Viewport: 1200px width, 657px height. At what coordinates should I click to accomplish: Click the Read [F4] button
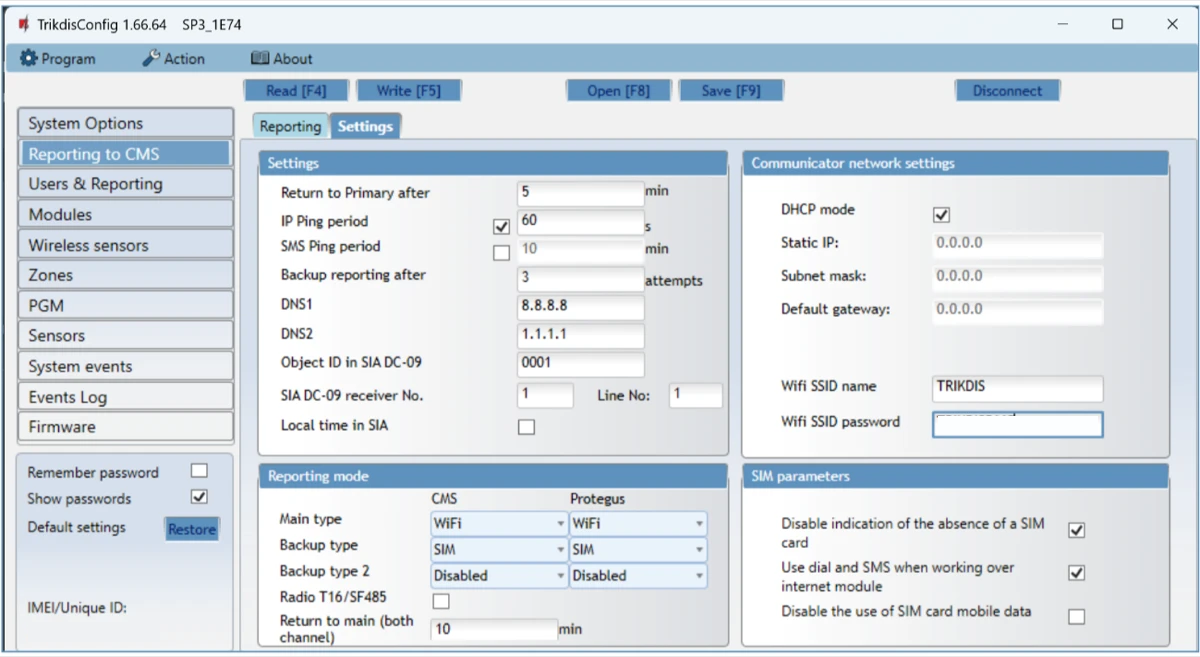[296, 91]
